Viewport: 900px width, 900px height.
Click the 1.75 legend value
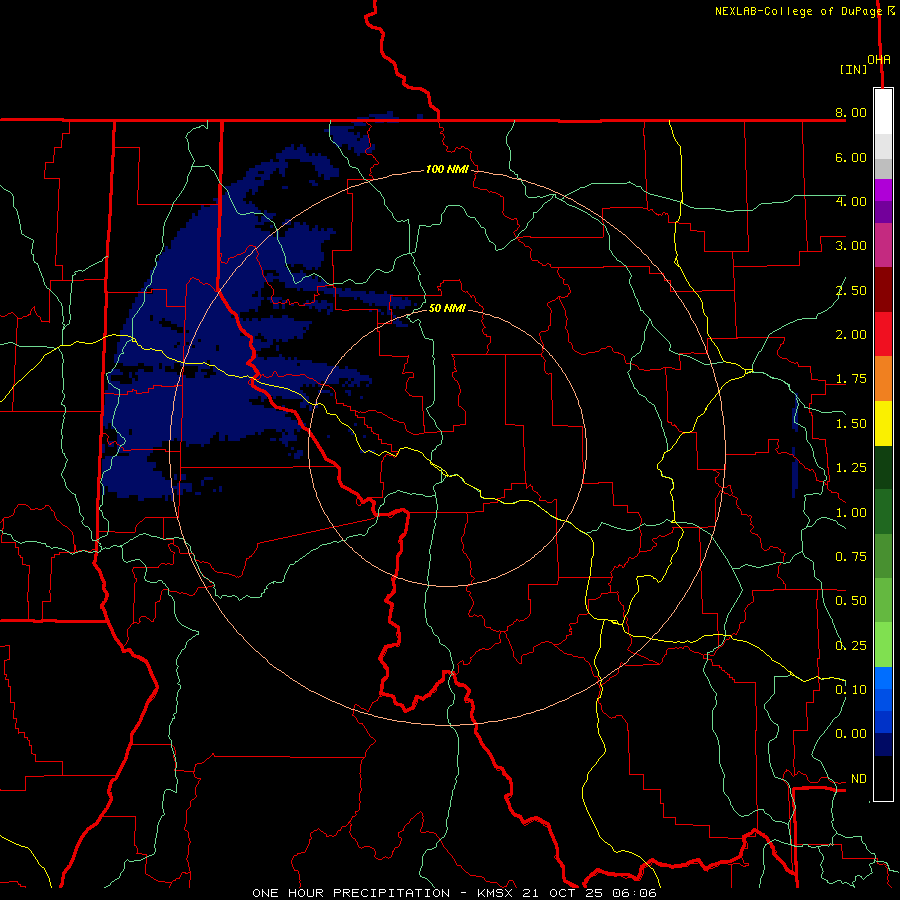pos(851,379)
